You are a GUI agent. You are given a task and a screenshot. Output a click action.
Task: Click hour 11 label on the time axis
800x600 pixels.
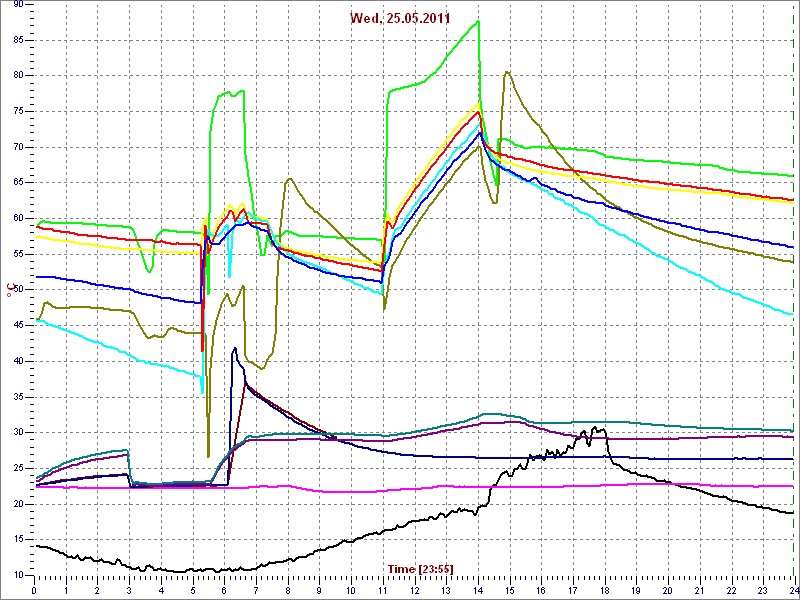tap(382, 590)
